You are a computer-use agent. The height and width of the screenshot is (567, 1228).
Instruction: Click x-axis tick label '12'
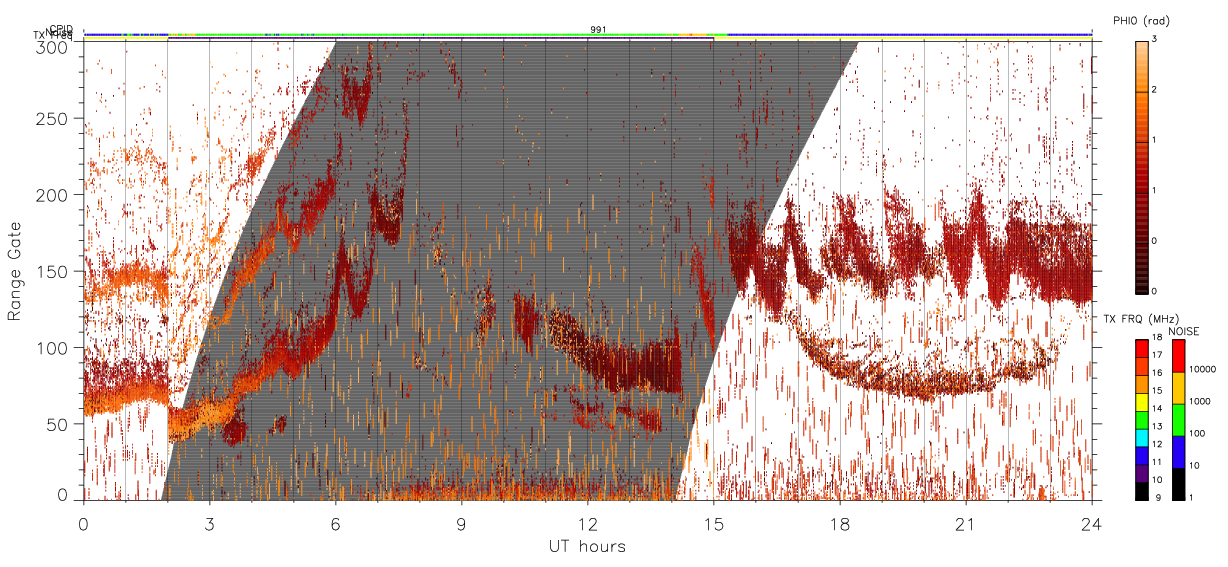point(587,523)
